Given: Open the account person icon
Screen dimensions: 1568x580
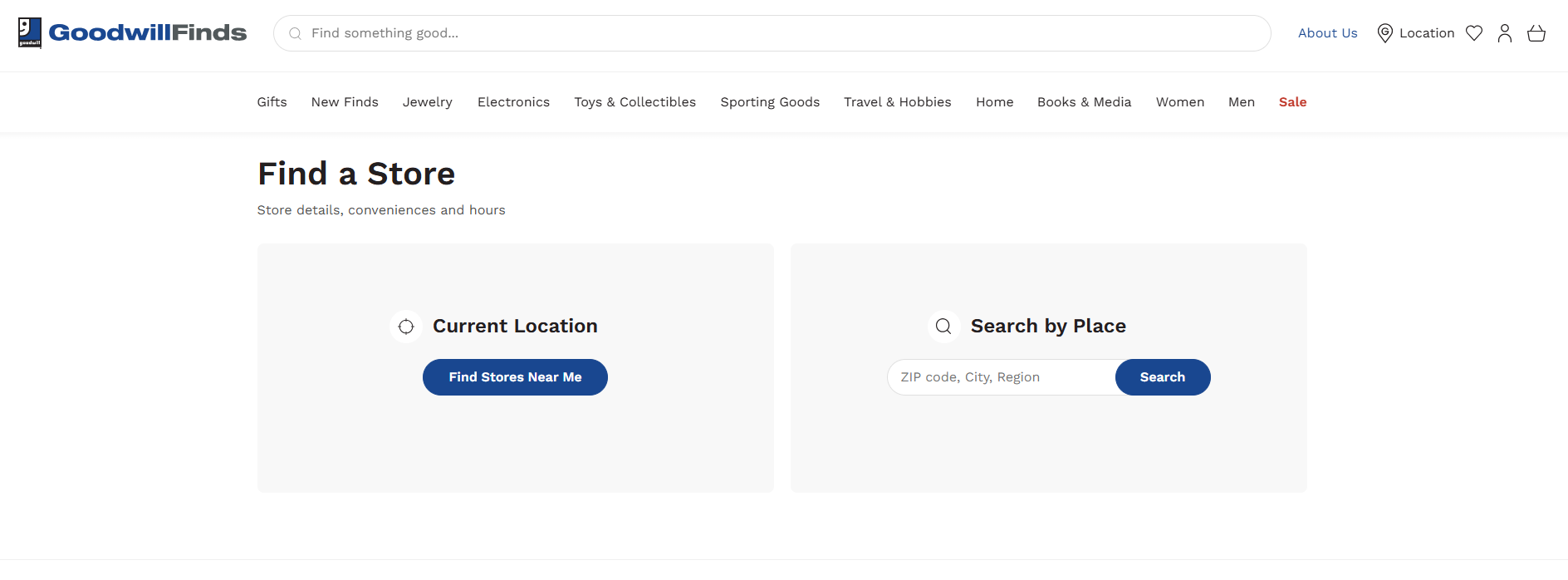Looking at the screenshot, I should (1505, 33).
